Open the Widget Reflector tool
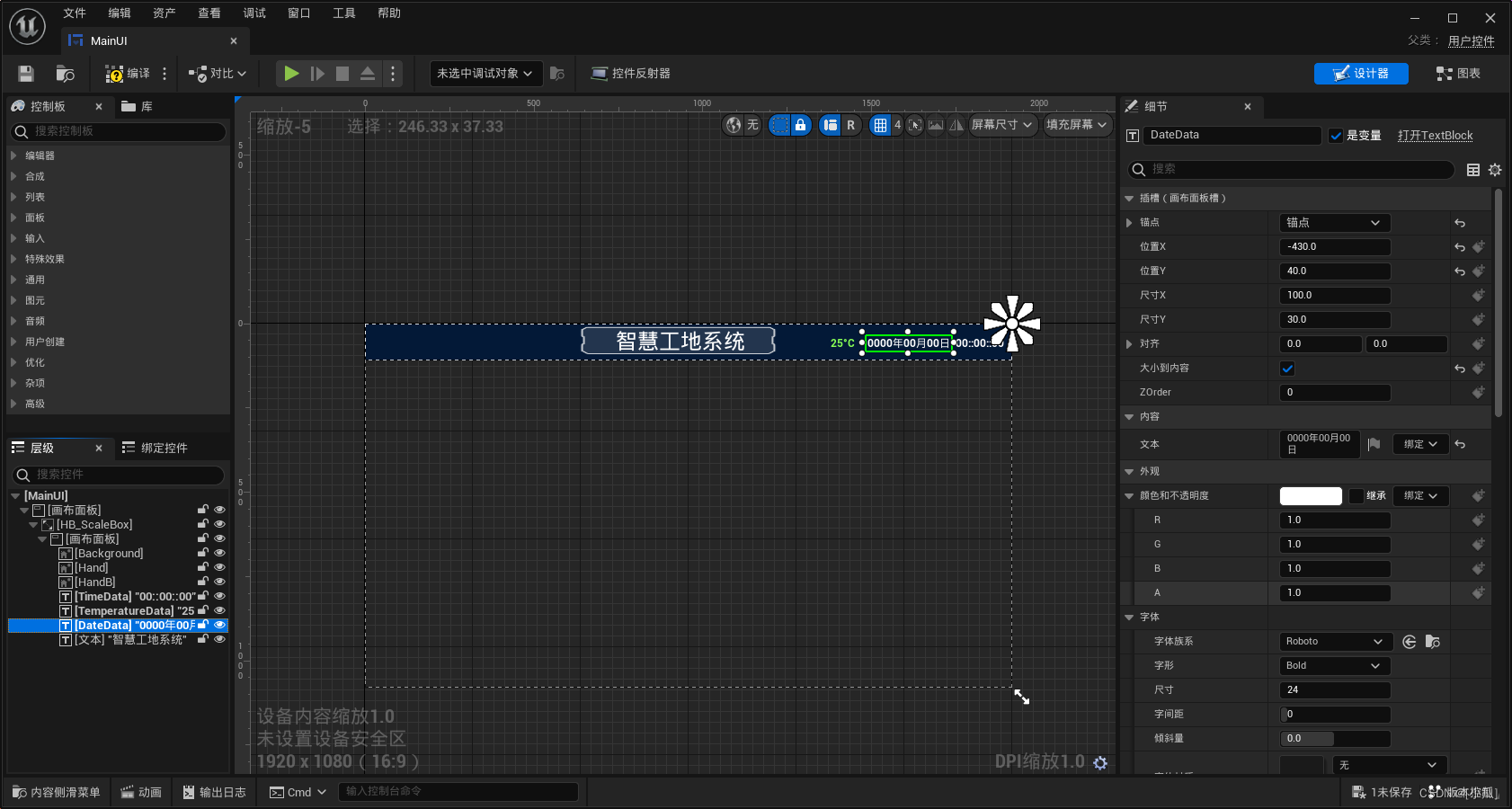 [x=630, y=74]
